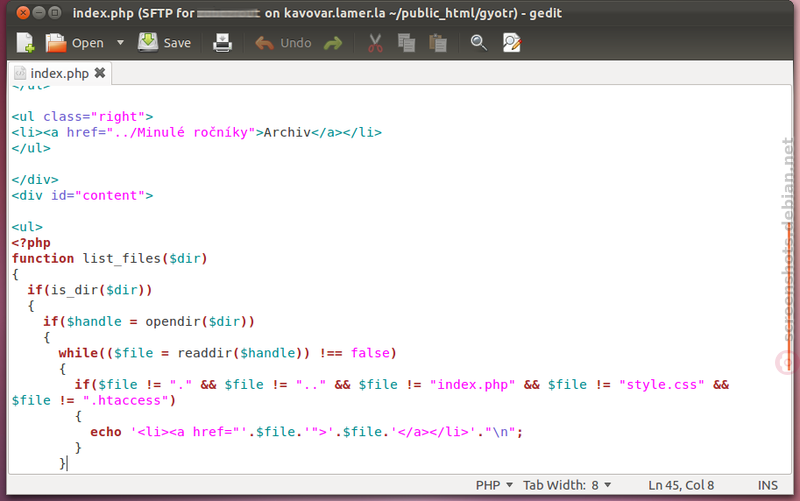
Task: Save the file with Save button
Action: pos(165,43)
